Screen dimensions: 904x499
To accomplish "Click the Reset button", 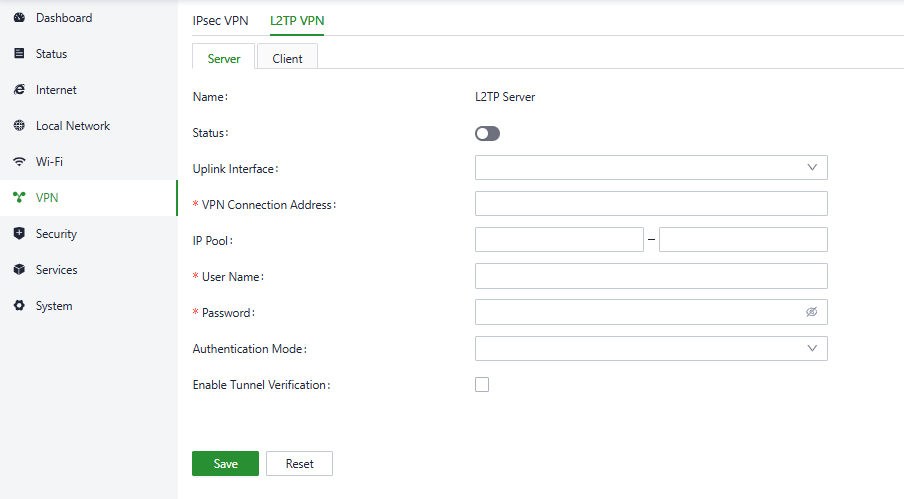I will 299,464.
